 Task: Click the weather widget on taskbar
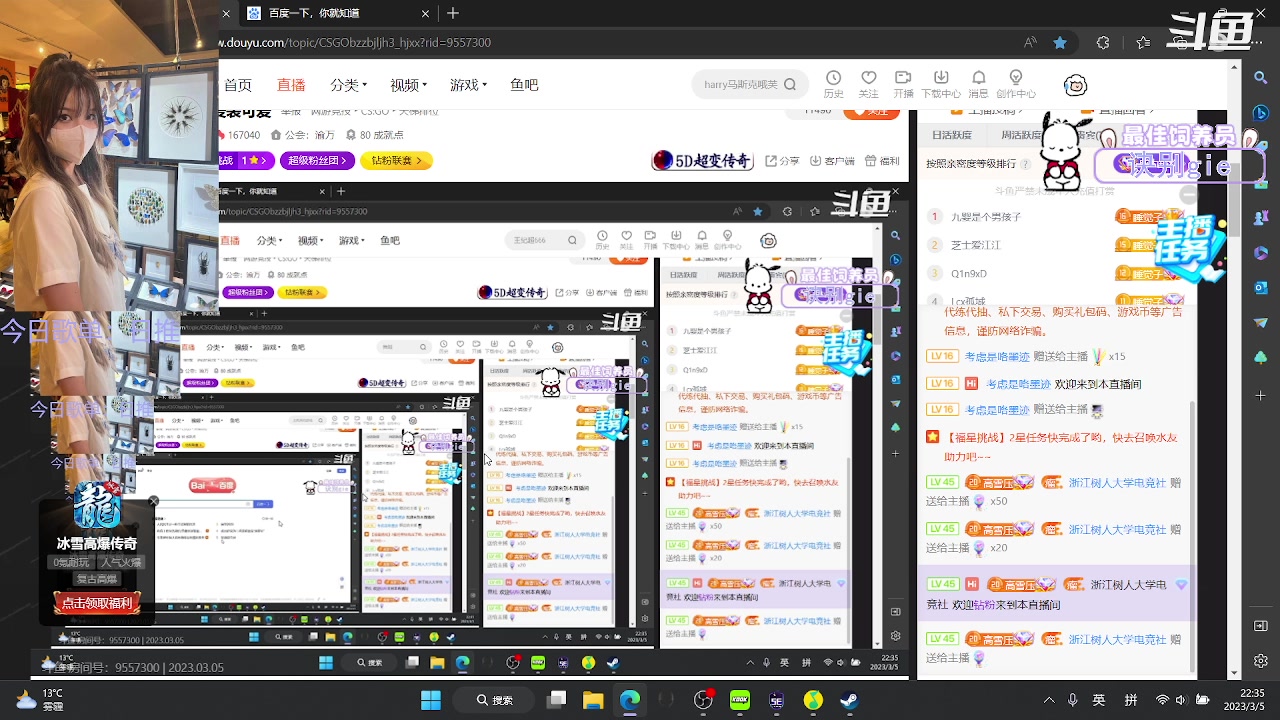(x=40, y=700)
